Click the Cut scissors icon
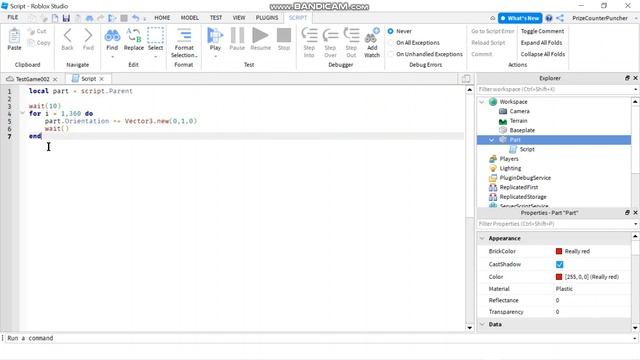Viewport: 640px width, 360px height. 31,31
